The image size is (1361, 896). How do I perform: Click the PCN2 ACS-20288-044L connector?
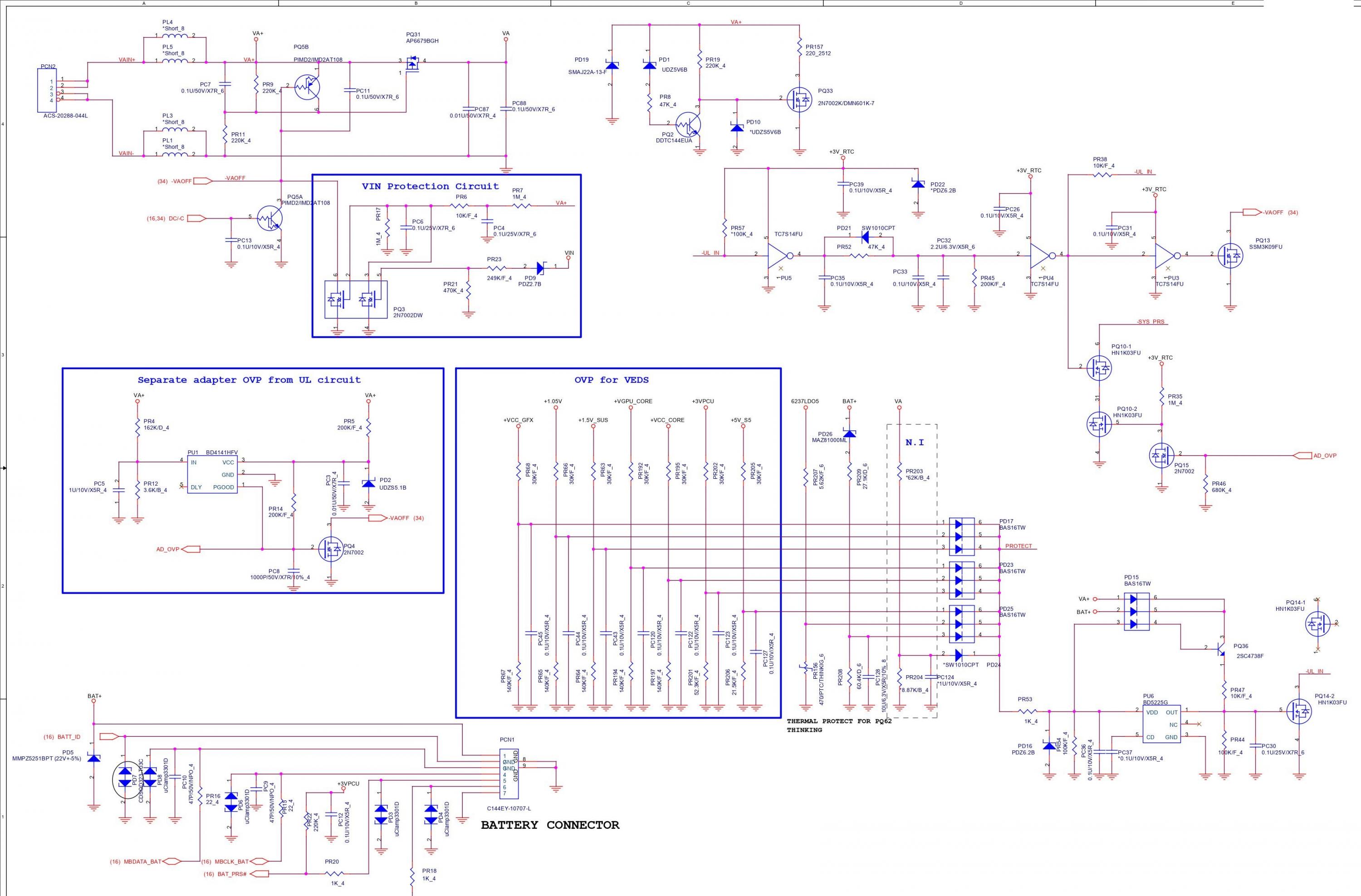(48, 90)
